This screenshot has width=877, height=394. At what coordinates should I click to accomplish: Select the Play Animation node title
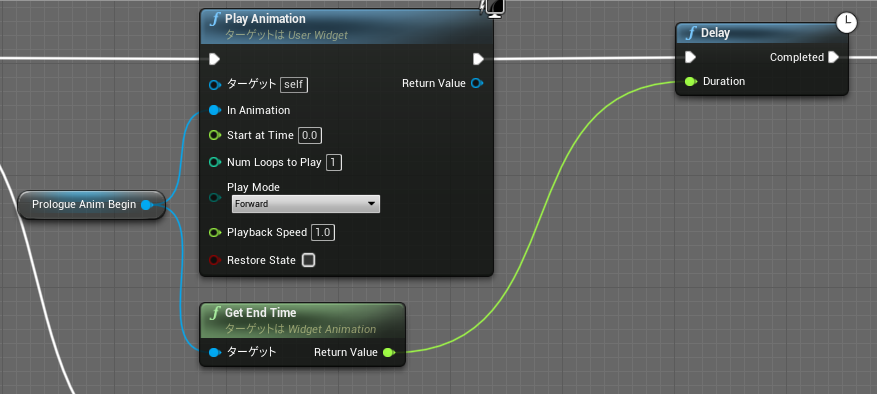coord(265,19)
